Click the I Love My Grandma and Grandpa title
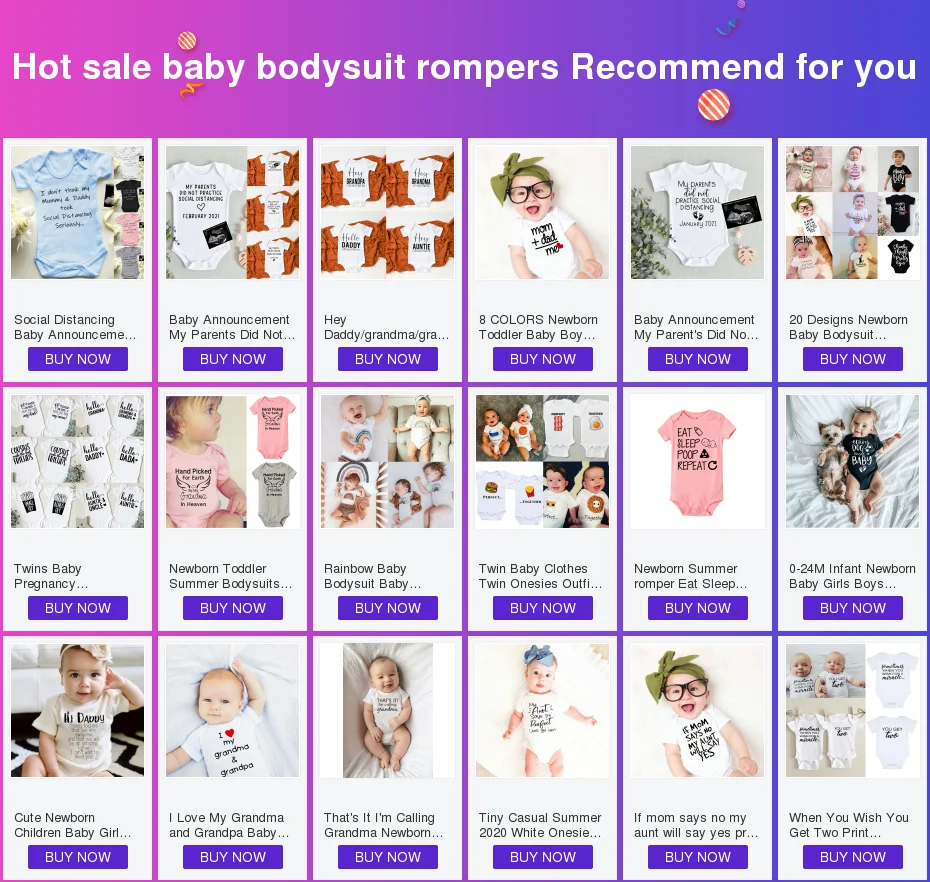This screenshot has height=882, width=930. [x=229, y=825]
